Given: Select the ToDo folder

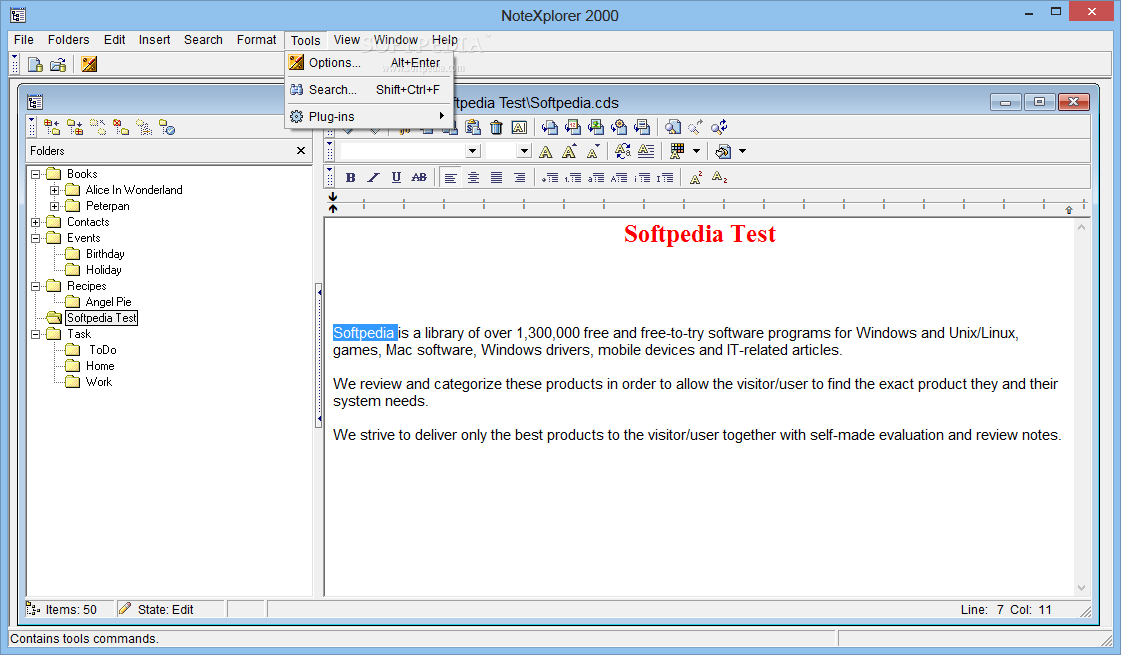Looking at the screenshot, I should [102, 350].
